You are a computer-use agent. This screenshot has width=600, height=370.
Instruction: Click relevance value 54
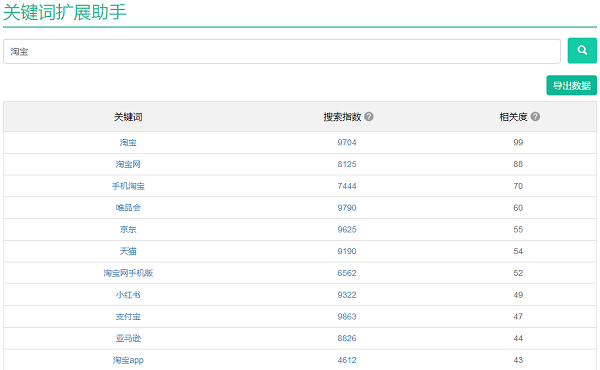click(x=518, y=251)
